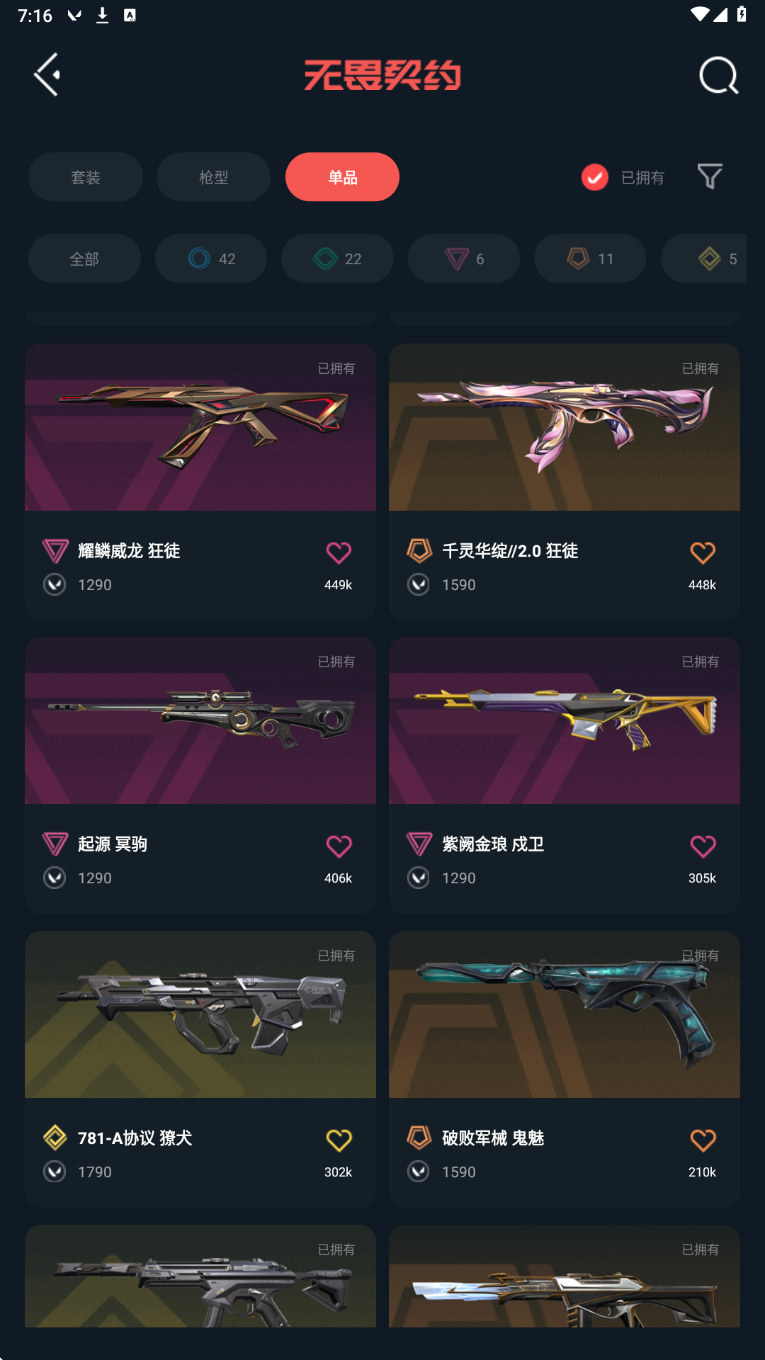Image resolution: width=765 pixels, height=1360 pixels.
Task: Filter by blue circle tier with 42 items
Action: [211, 259]
